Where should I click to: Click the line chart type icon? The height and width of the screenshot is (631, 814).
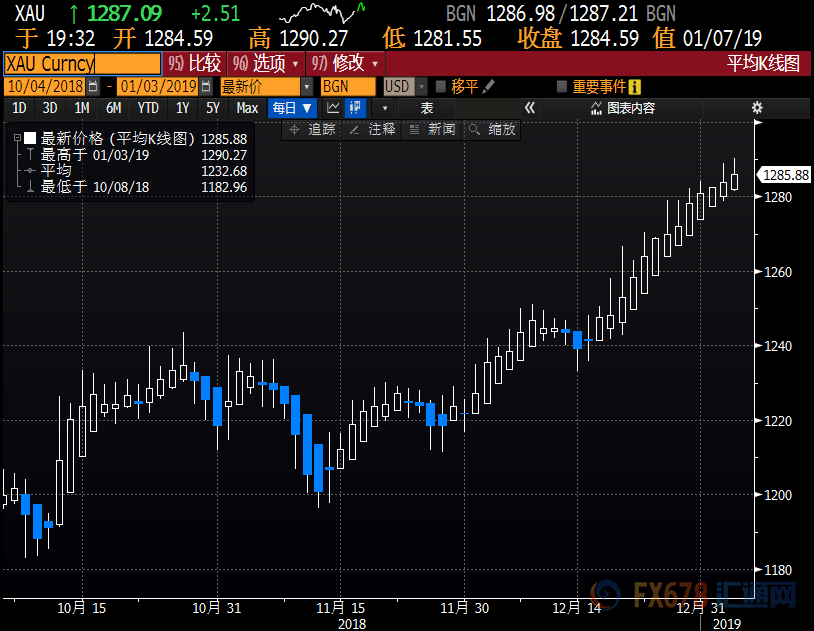(334, 108)
